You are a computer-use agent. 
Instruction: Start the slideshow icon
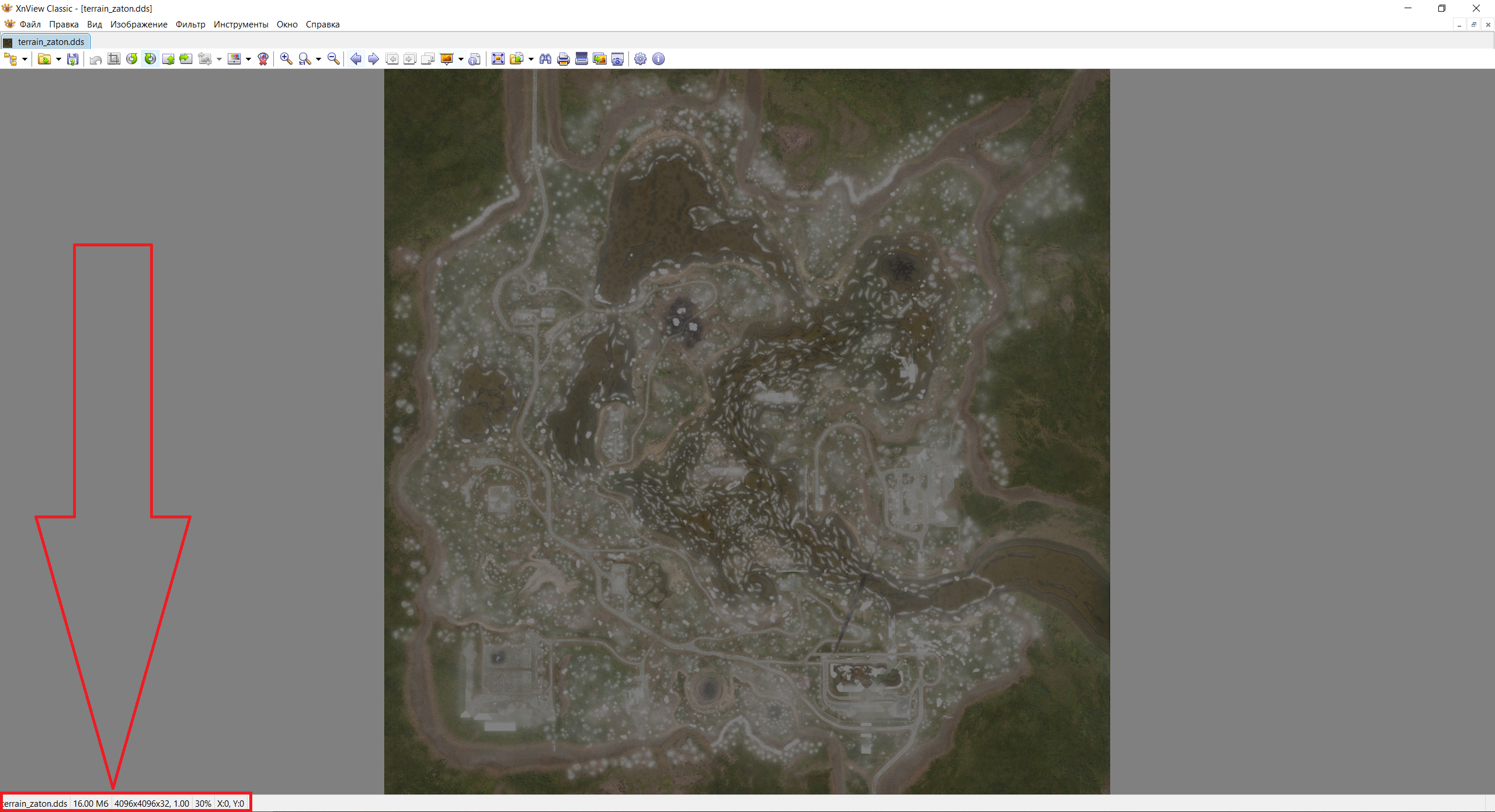point(447,59)
